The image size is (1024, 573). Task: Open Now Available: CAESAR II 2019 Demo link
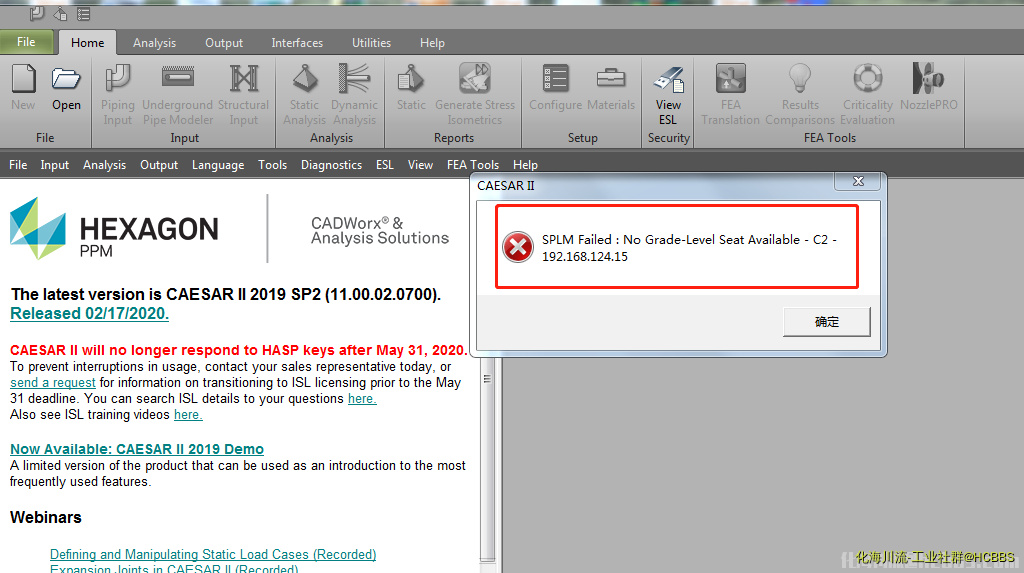pyautogui.click(x=137, y=449)
